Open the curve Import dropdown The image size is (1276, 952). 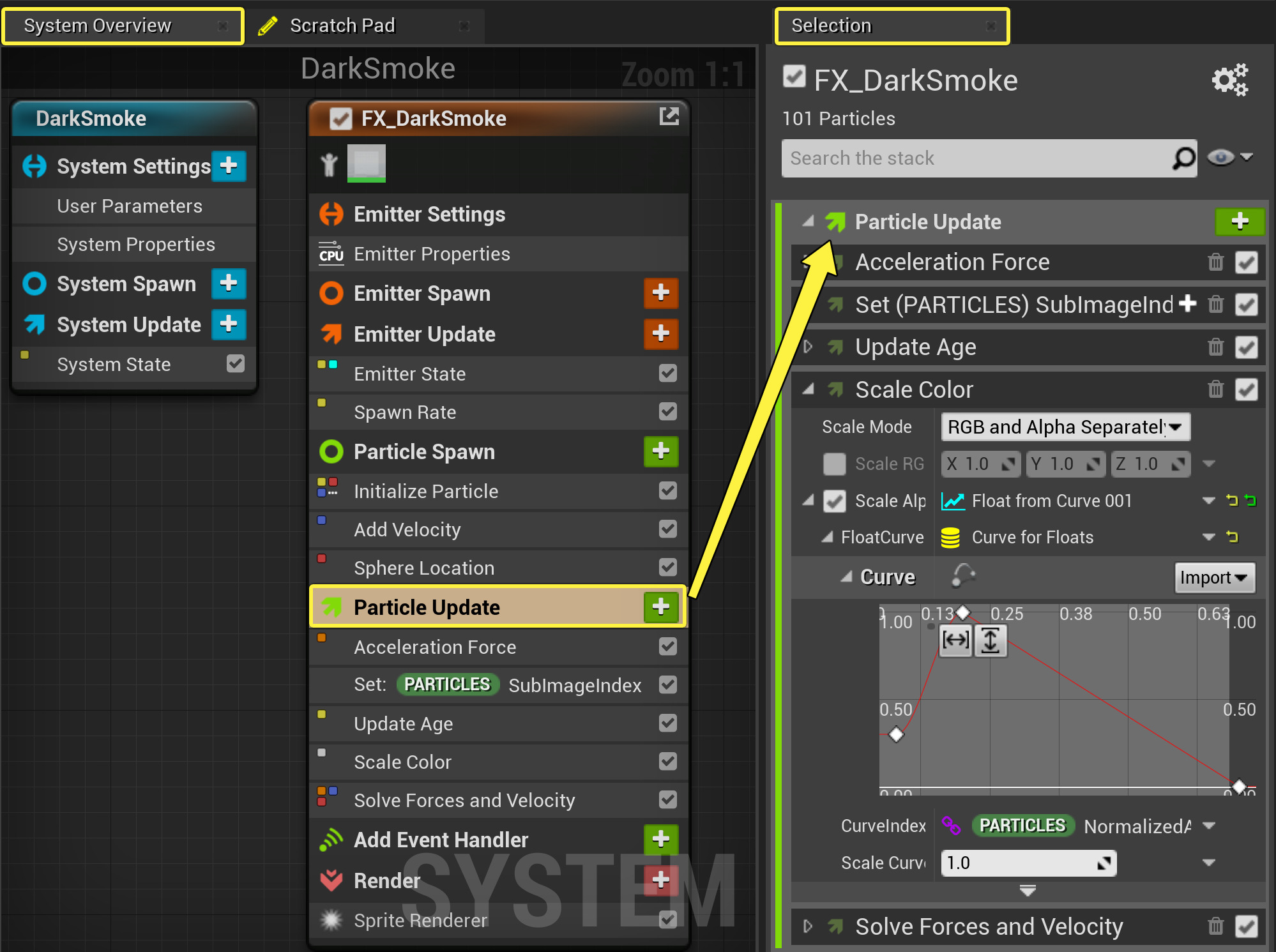1214,577
